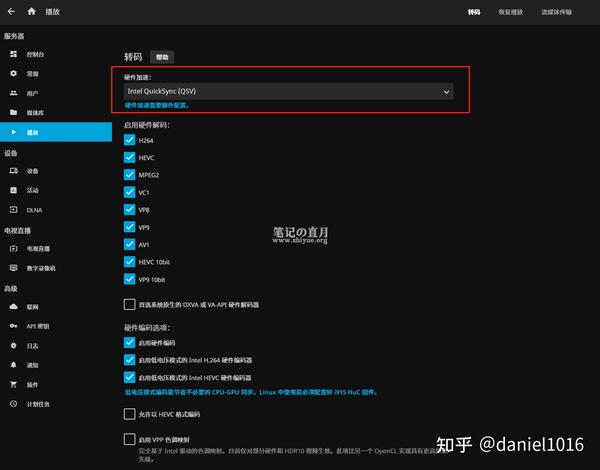Open 常规 general settings gear icon
600x470 pixels.
pos(13,73)
